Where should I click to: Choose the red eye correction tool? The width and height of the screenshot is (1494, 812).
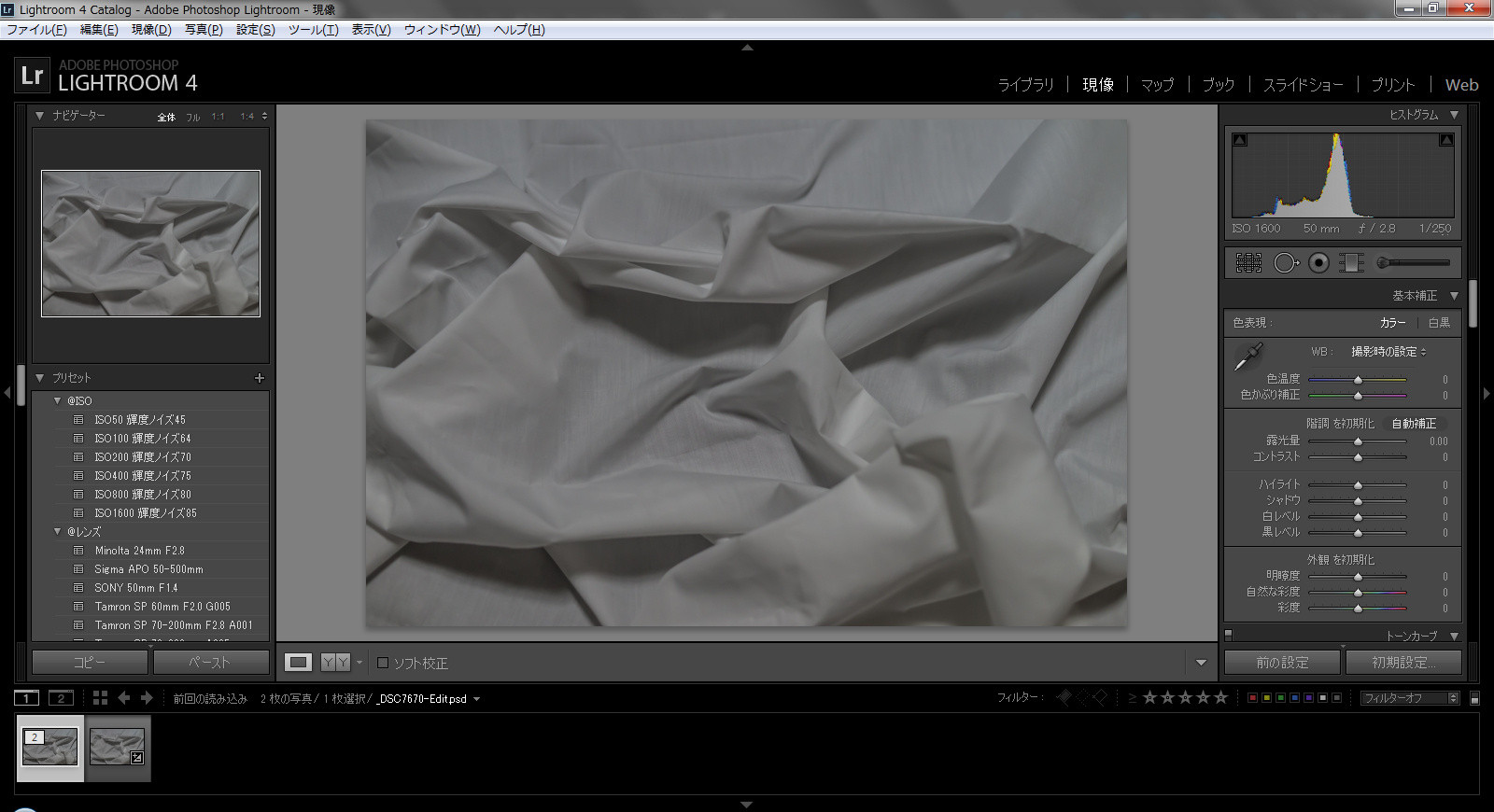pos(1318,263)
